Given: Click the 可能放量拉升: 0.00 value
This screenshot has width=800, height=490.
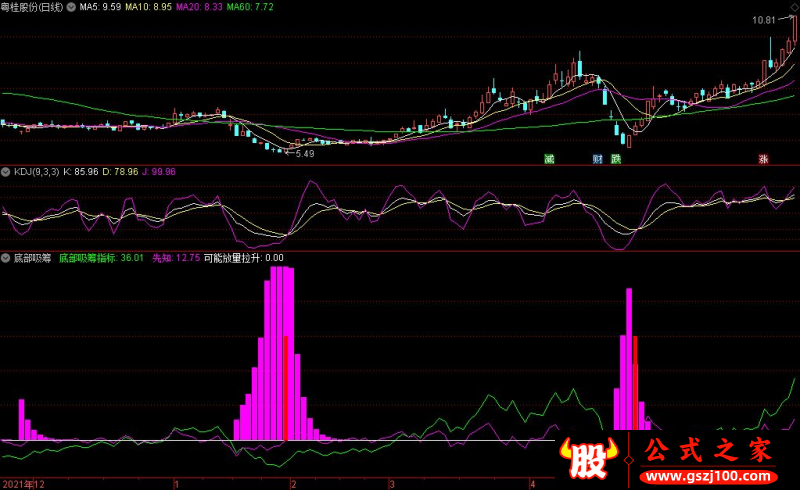Looking at the screenshot, I should point(243,258).
